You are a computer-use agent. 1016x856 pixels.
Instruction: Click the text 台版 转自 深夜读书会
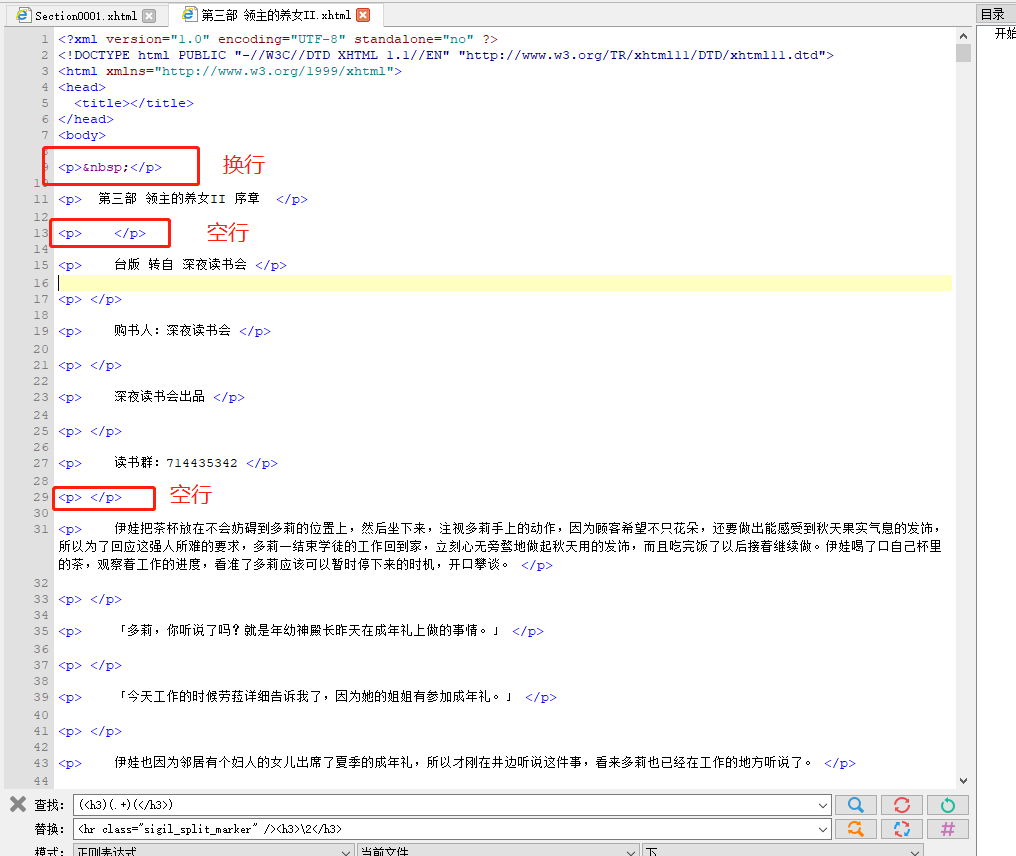[180, 264]
